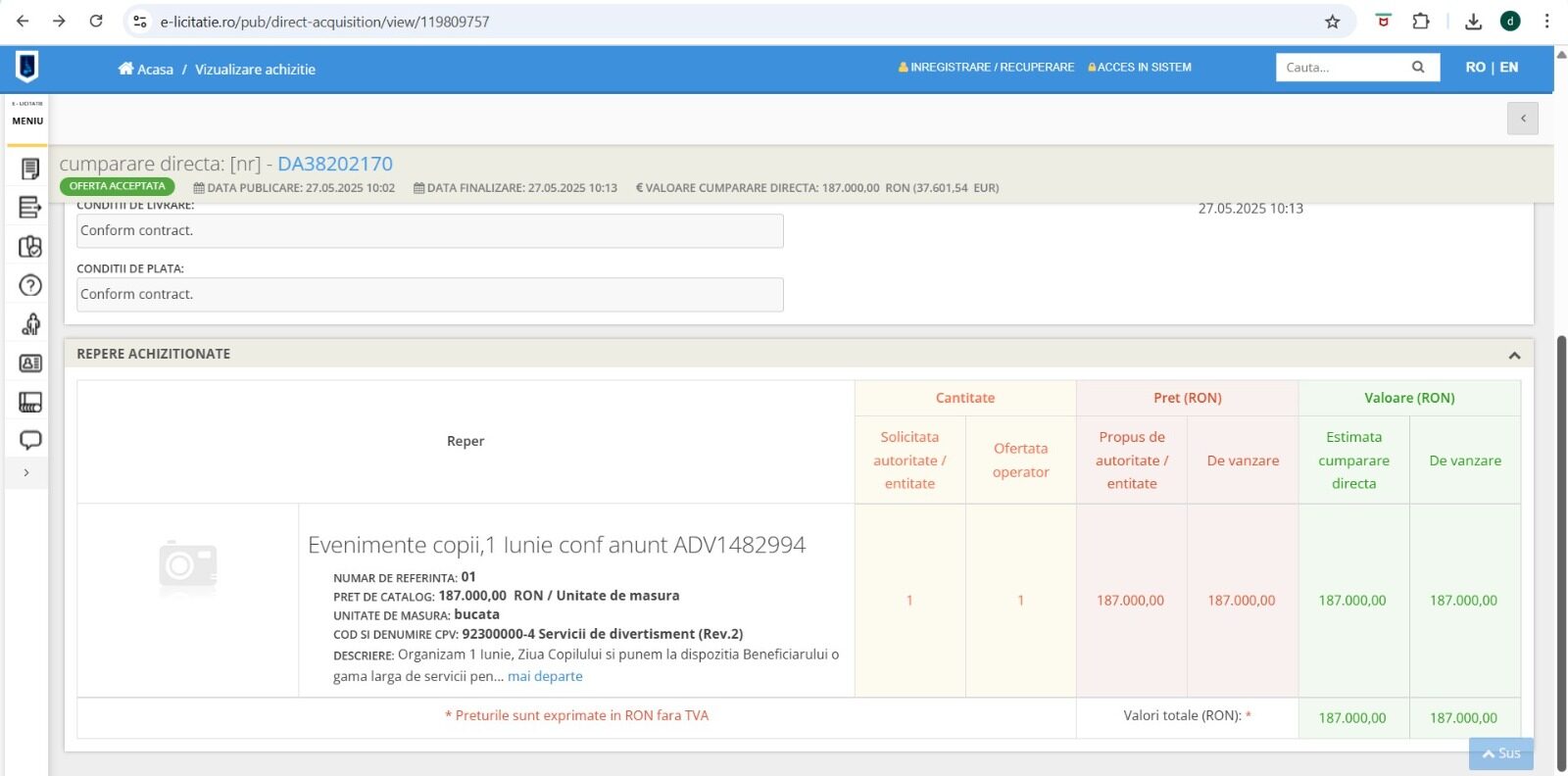Open the document page icon in sidebar
The image size is (1568, 776).
click(30, 170)
